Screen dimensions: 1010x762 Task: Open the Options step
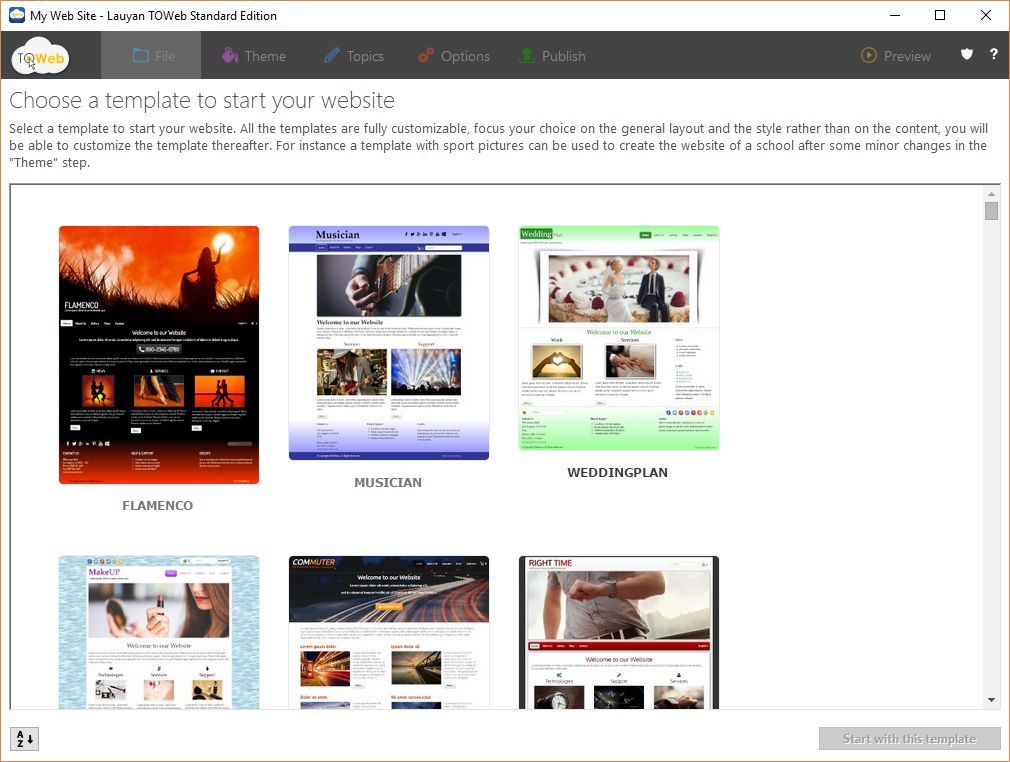[x=453, y=56]
